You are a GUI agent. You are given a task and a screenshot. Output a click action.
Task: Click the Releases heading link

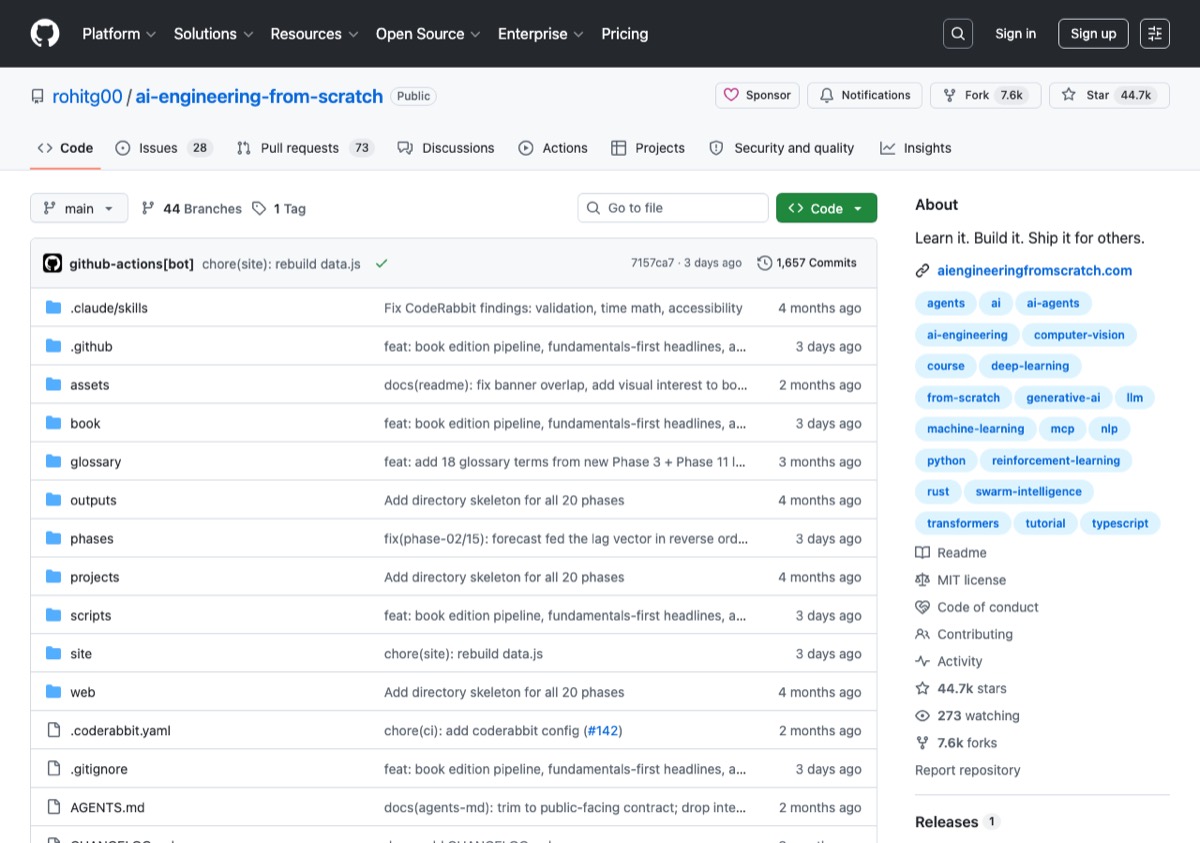click(946, 822)
